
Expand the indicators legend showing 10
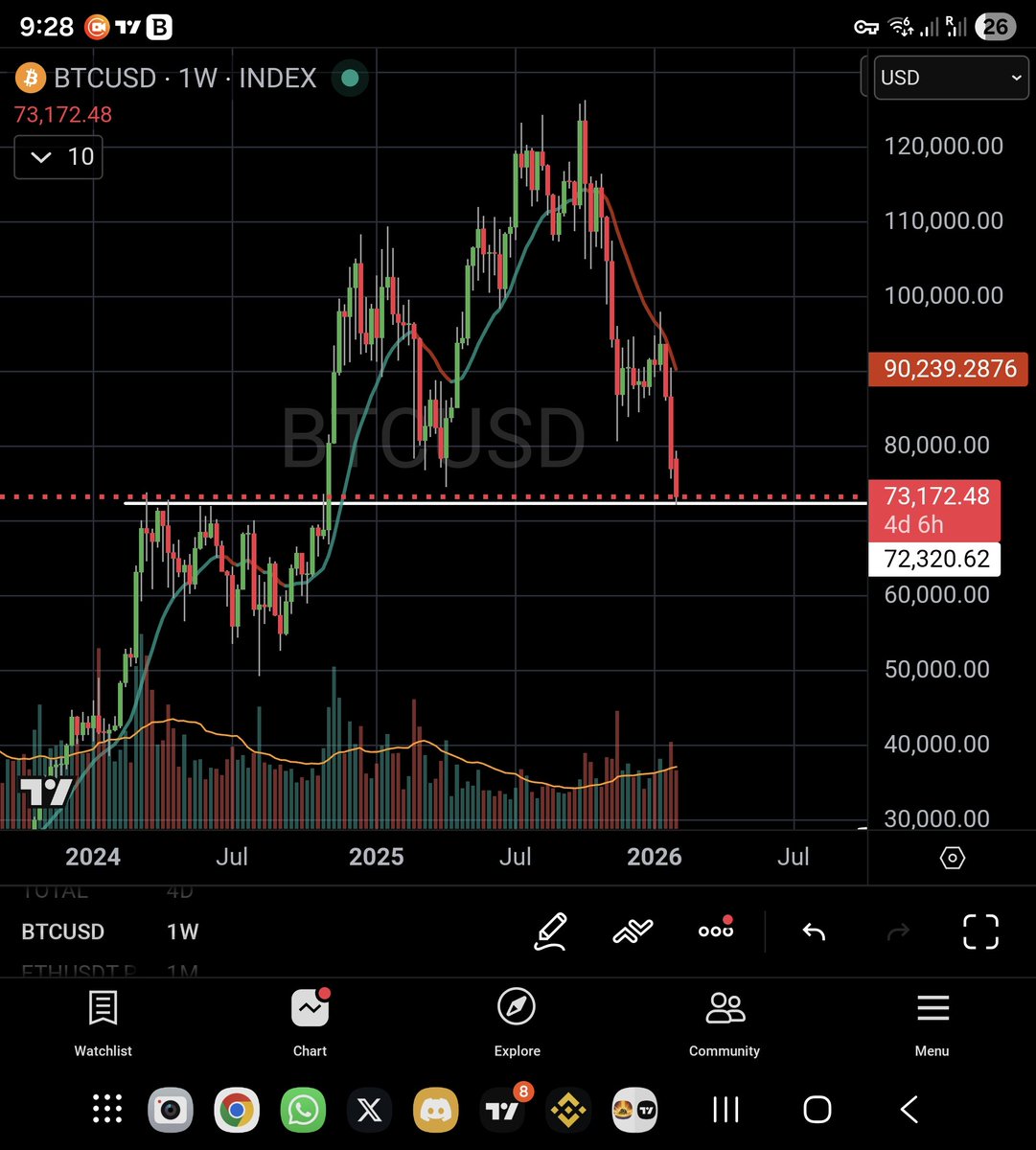pyautogui.click(x=58, y=156)
